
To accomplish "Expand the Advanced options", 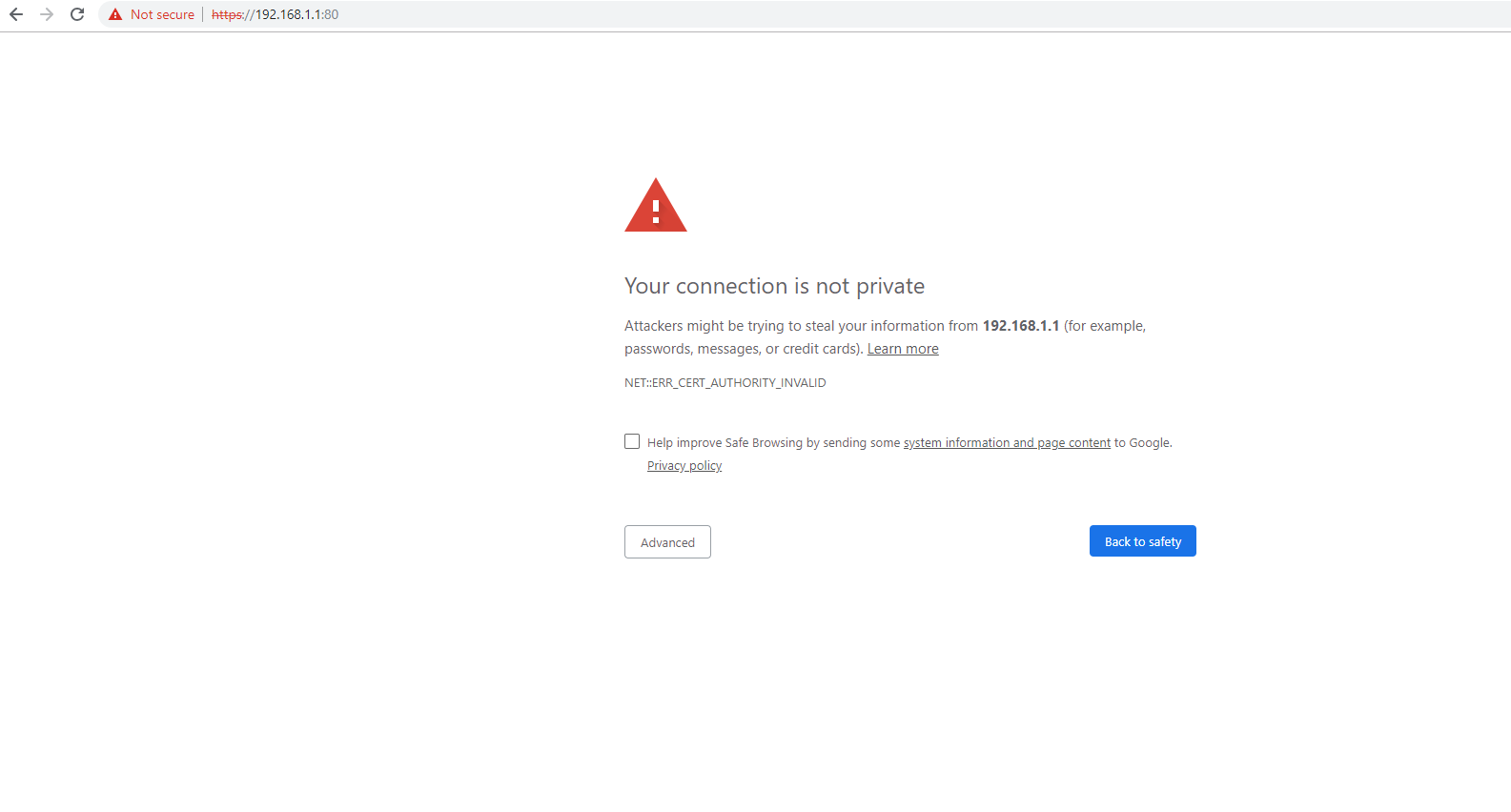I will (x=667, y=542).
